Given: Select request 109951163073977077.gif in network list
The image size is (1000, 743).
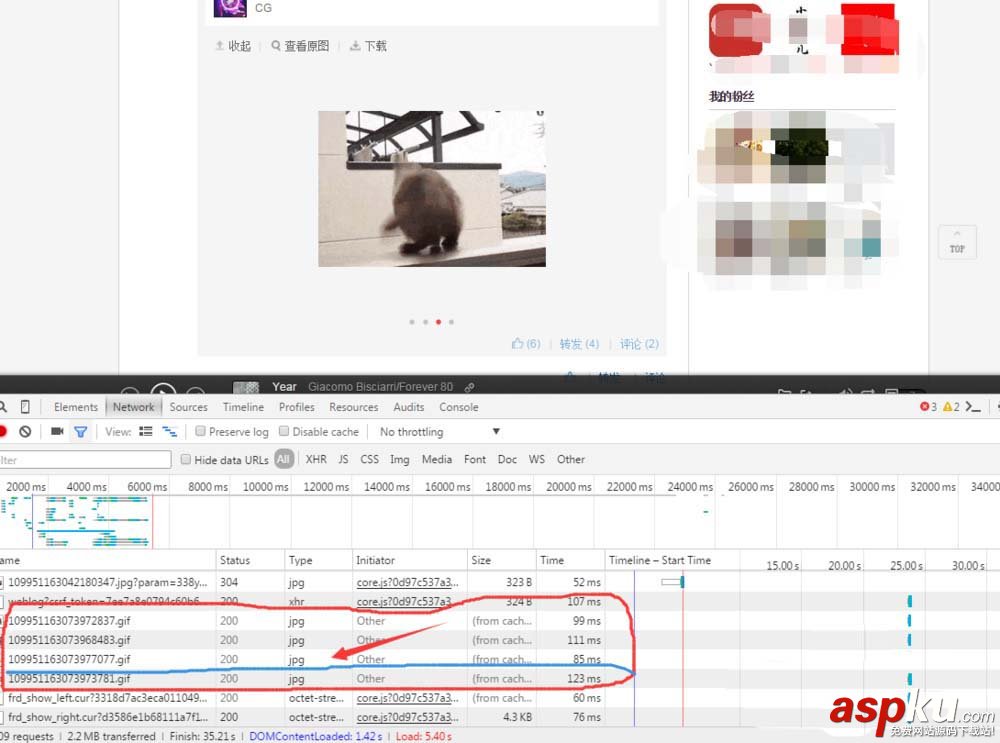Looking at the screenshot, I should [70, 659].
